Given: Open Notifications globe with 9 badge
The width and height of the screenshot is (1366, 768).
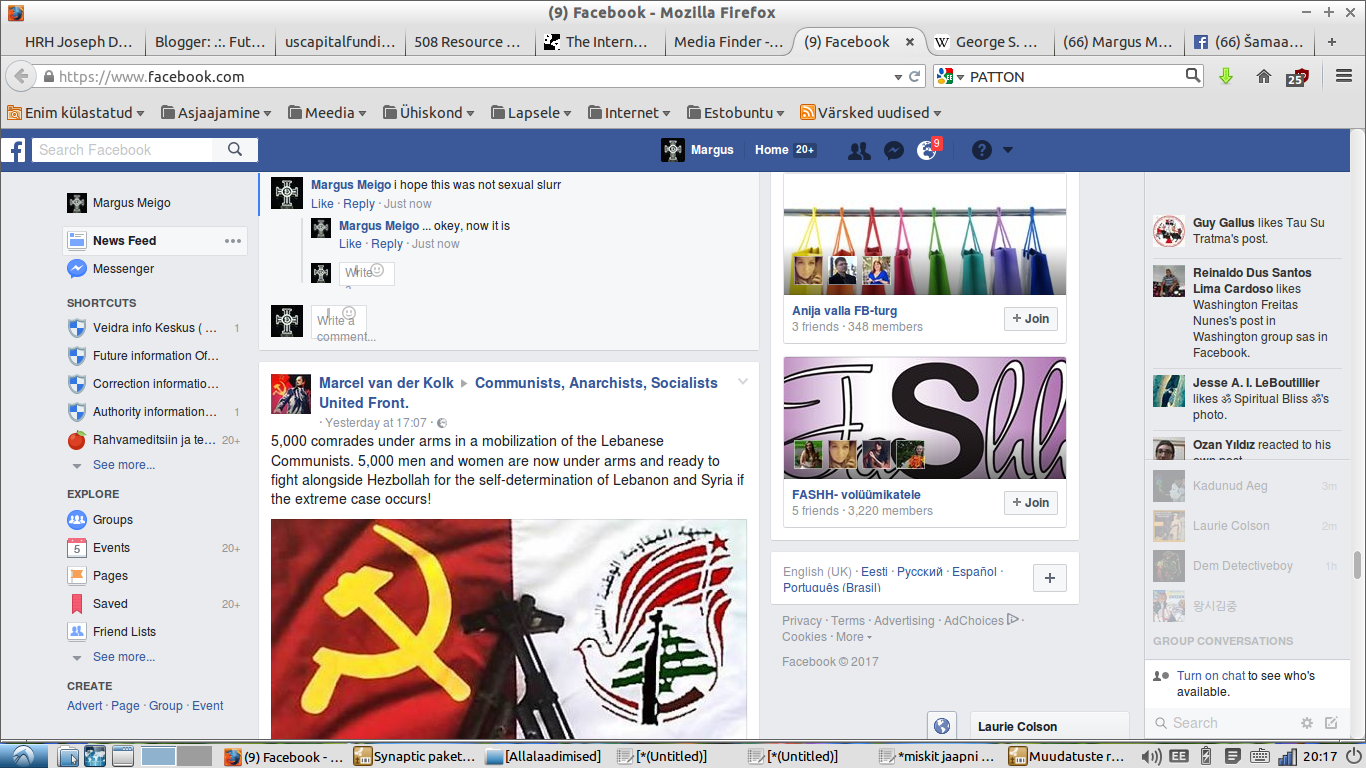Looking at the screenshot, I should click(x=929, y=150).
